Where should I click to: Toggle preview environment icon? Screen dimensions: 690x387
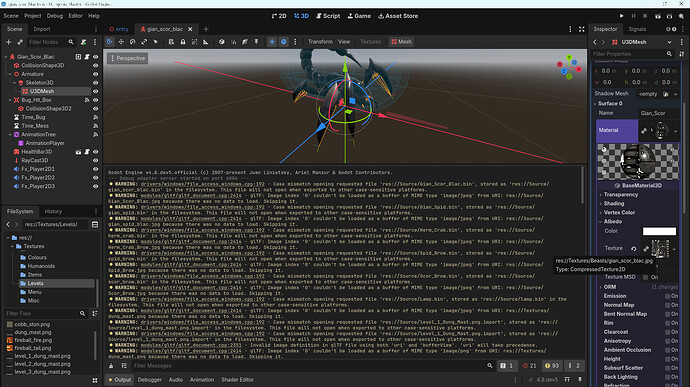(x=284, y=42)
